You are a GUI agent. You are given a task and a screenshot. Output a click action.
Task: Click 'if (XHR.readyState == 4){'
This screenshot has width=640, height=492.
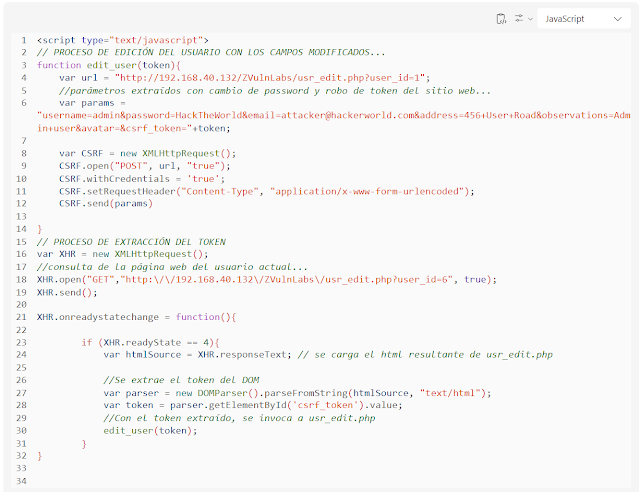pyautogui.click(x=150, y=343)
